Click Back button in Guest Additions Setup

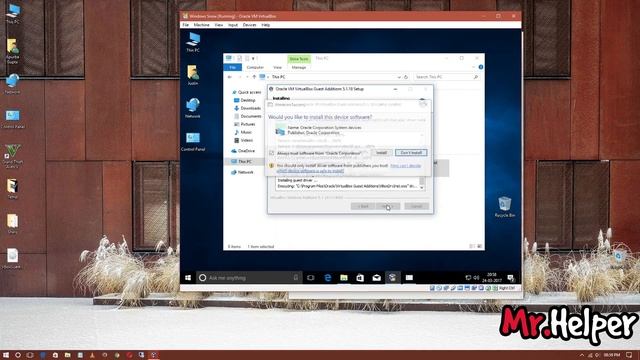[x=363, y=206]
